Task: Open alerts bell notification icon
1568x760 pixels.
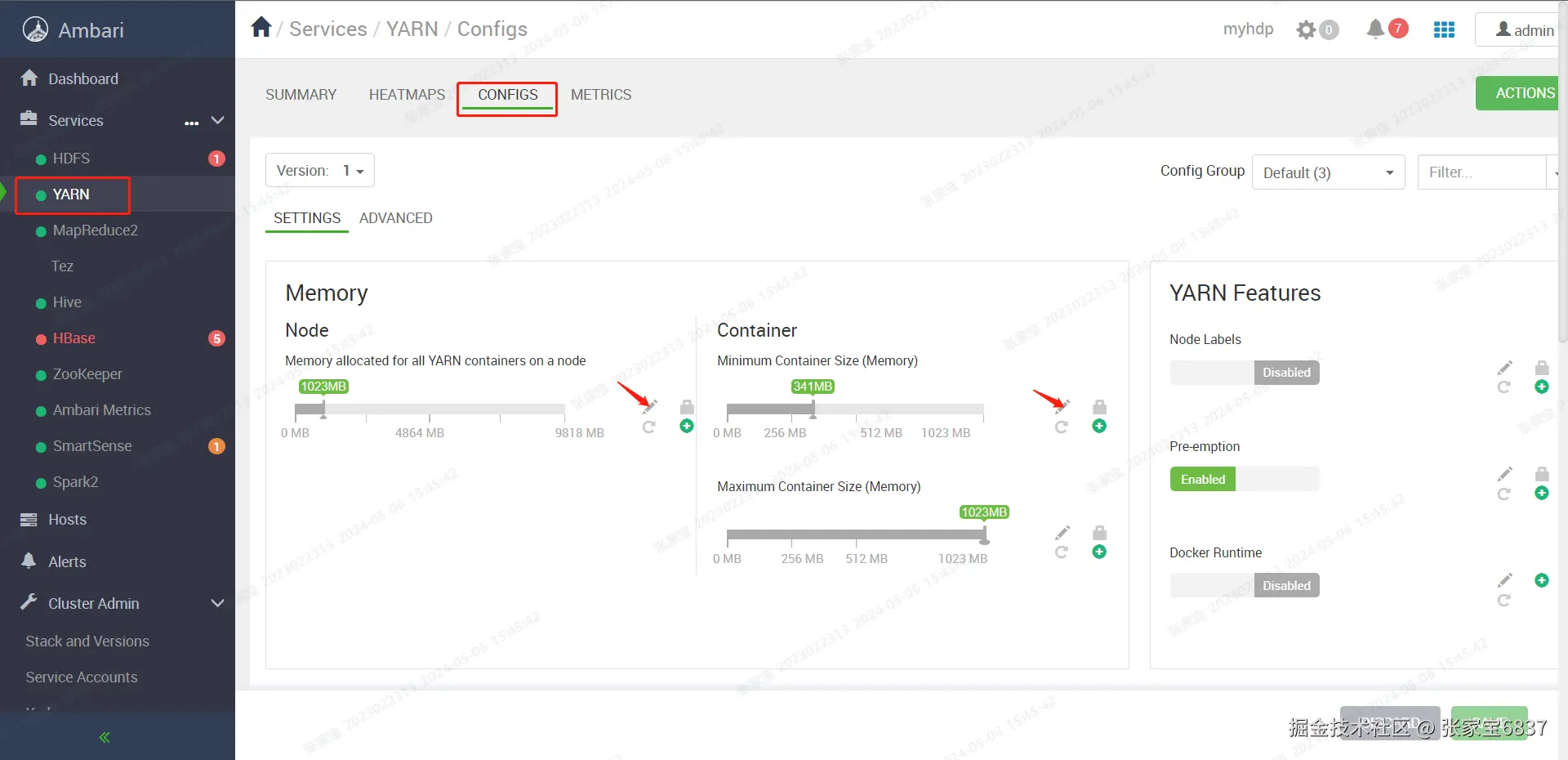Action: pos(1375,29)
